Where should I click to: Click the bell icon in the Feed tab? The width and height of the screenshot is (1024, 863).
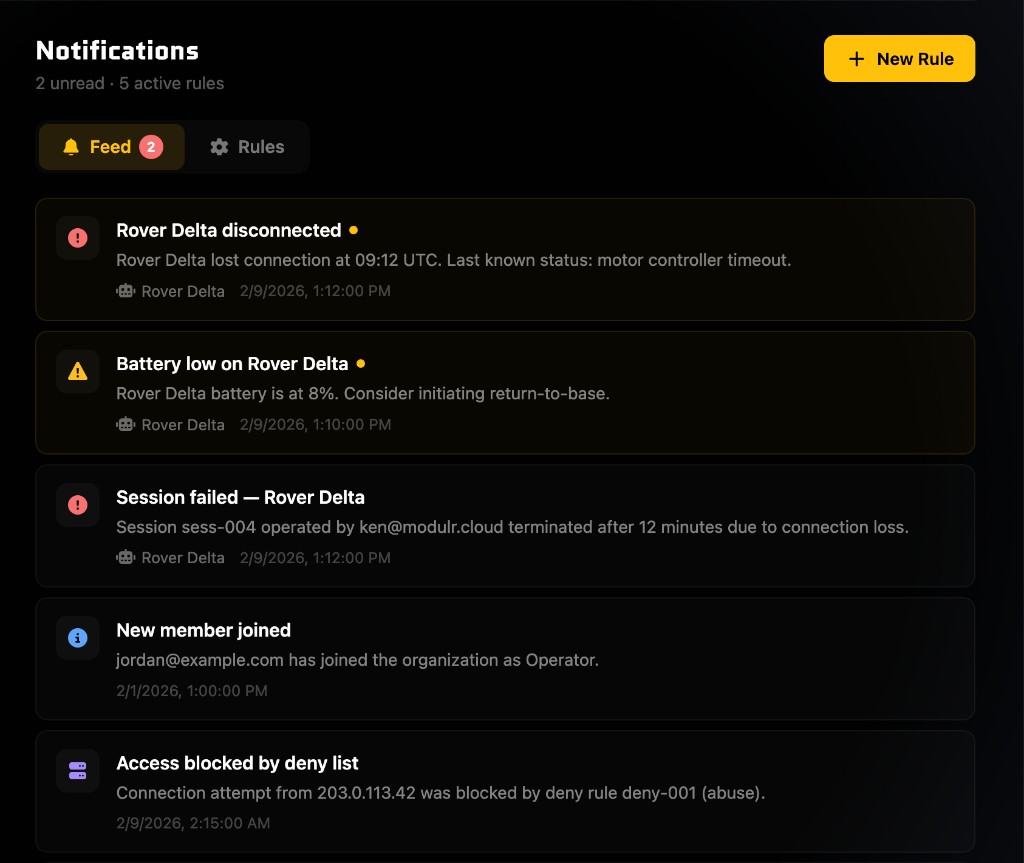click(72, 146)
